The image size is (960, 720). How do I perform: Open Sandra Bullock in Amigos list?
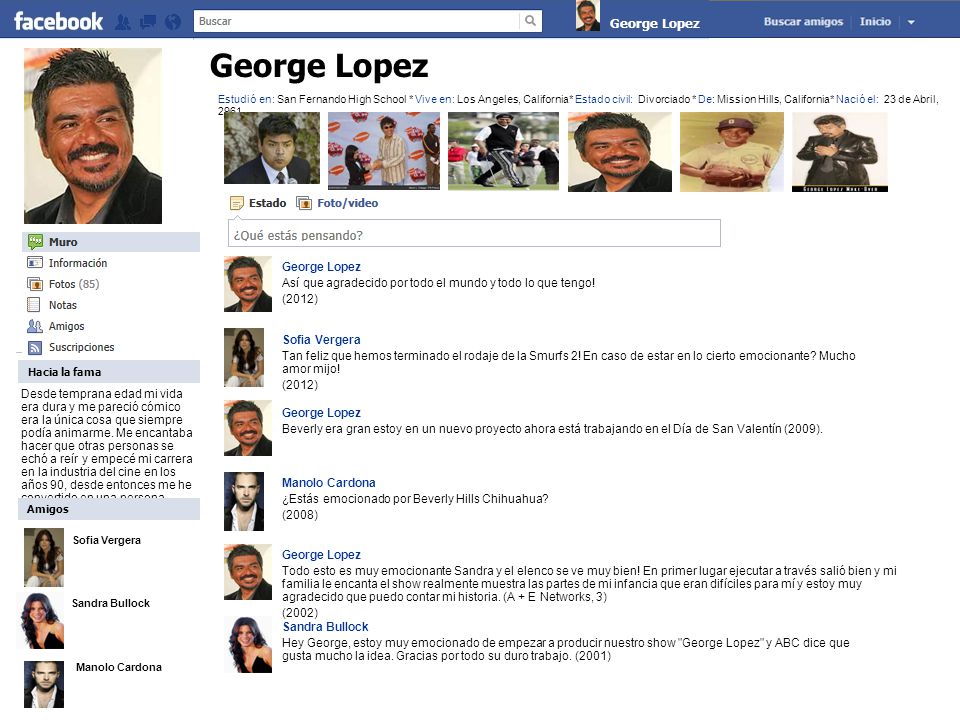(111, 603)
